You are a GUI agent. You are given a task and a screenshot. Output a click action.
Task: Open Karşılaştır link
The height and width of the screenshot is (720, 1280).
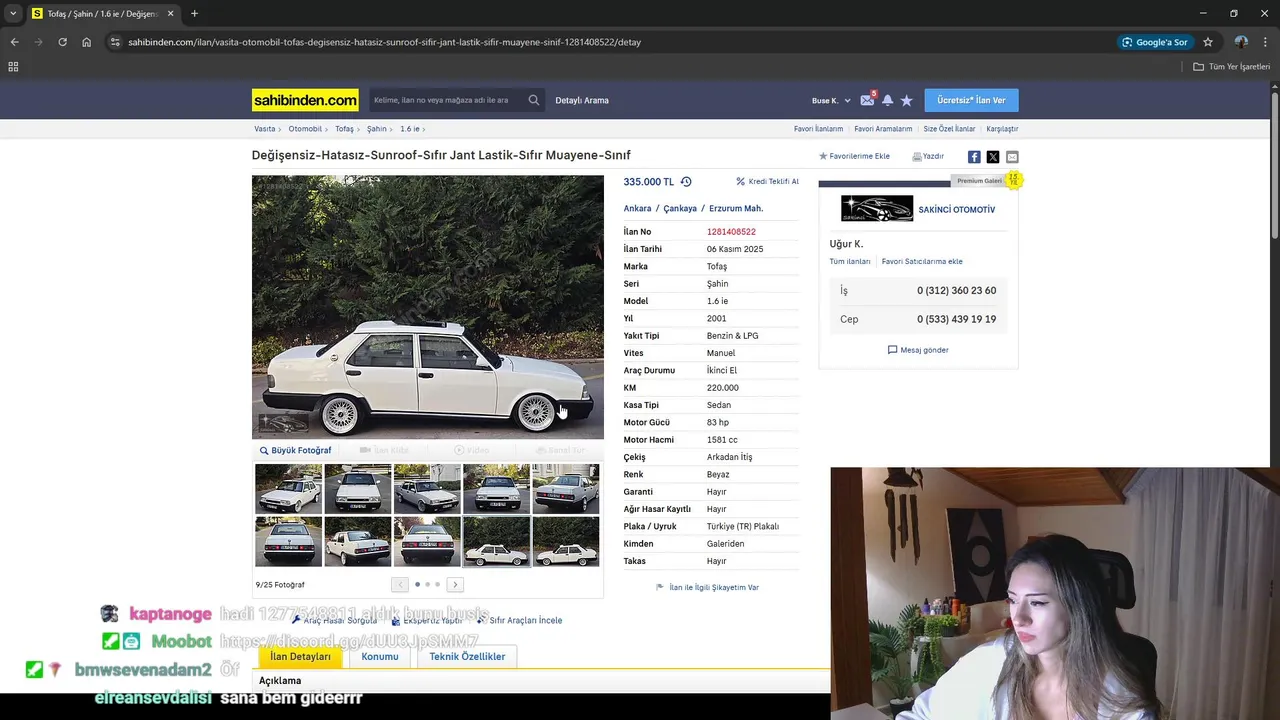click(1002, 129)
